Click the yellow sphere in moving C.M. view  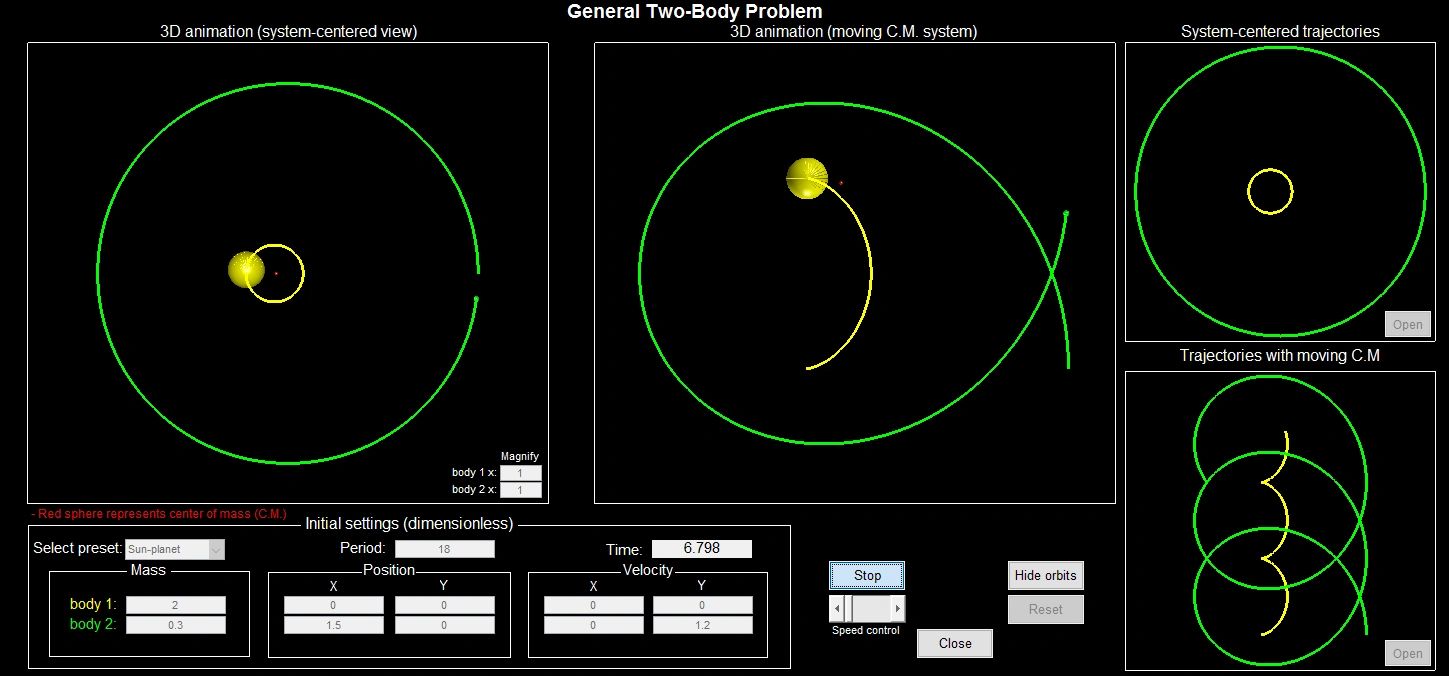[806, 177]
